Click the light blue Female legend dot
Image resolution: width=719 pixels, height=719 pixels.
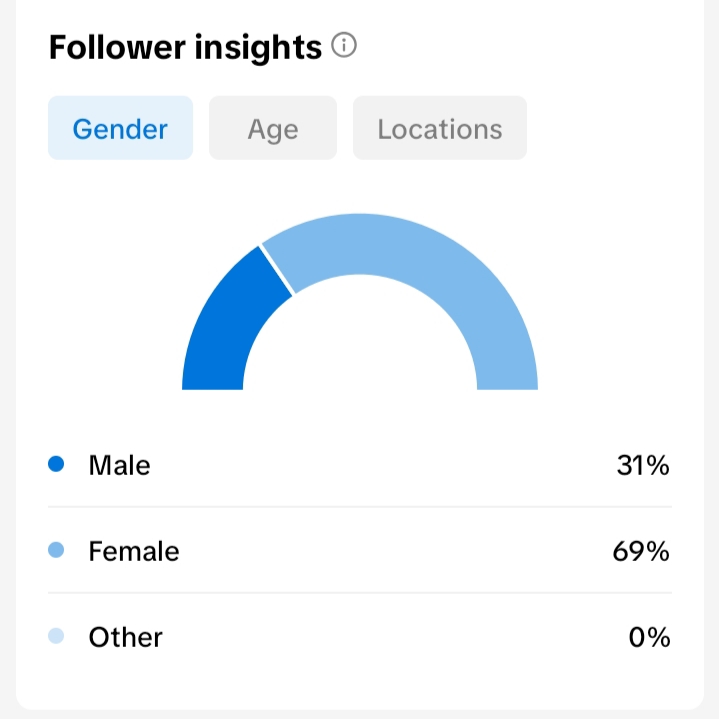[56, 550]
